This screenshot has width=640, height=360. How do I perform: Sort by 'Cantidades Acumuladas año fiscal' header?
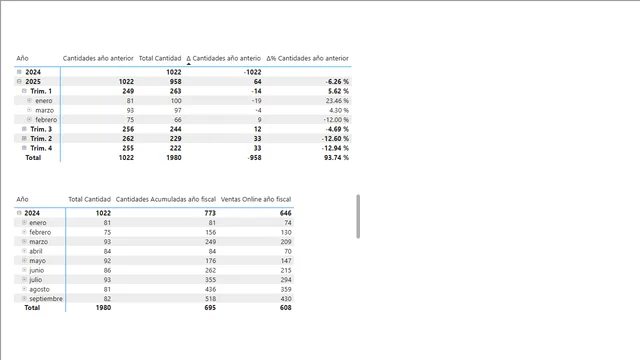pyautogui.click(x=166, y=199)
